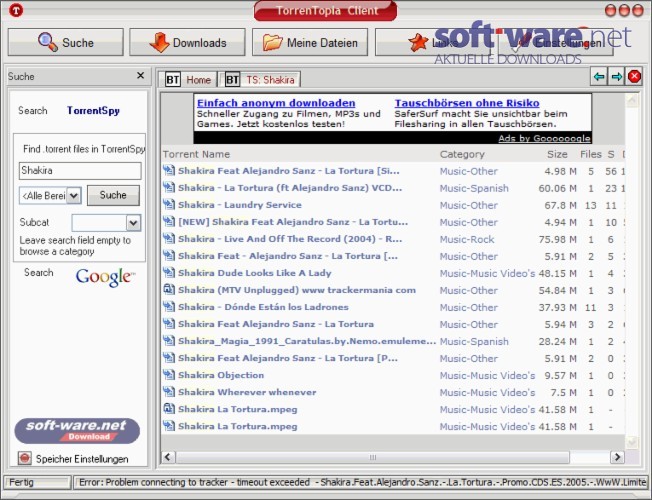Open Shakira - Dónde Están los Ladrones torrent
The width and height of the screenshot is (652, 500).
coord(263,307)
